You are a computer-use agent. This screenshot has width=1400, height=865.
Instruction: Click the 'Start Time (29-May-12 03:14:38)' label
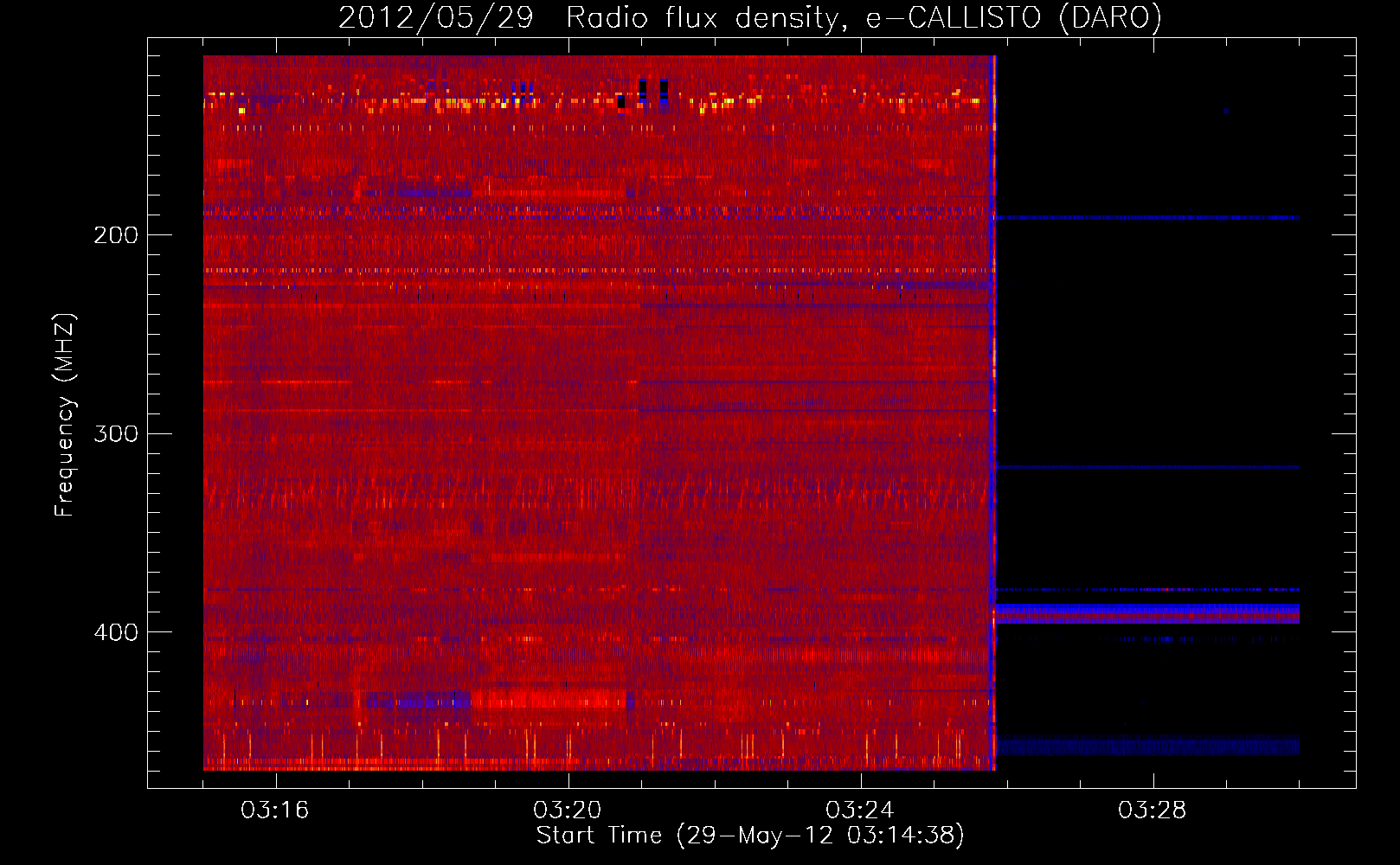pyautogui.click(x=750, y=836)
